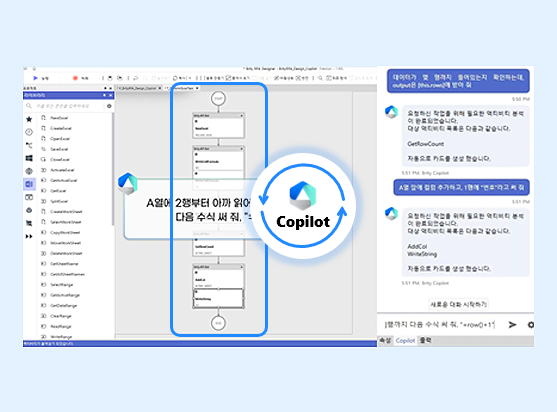Viewport: 557px width, 412px height.
Task: Click the Brity Copilot avatar on the AddCol reply
Action: click(391, 214)
